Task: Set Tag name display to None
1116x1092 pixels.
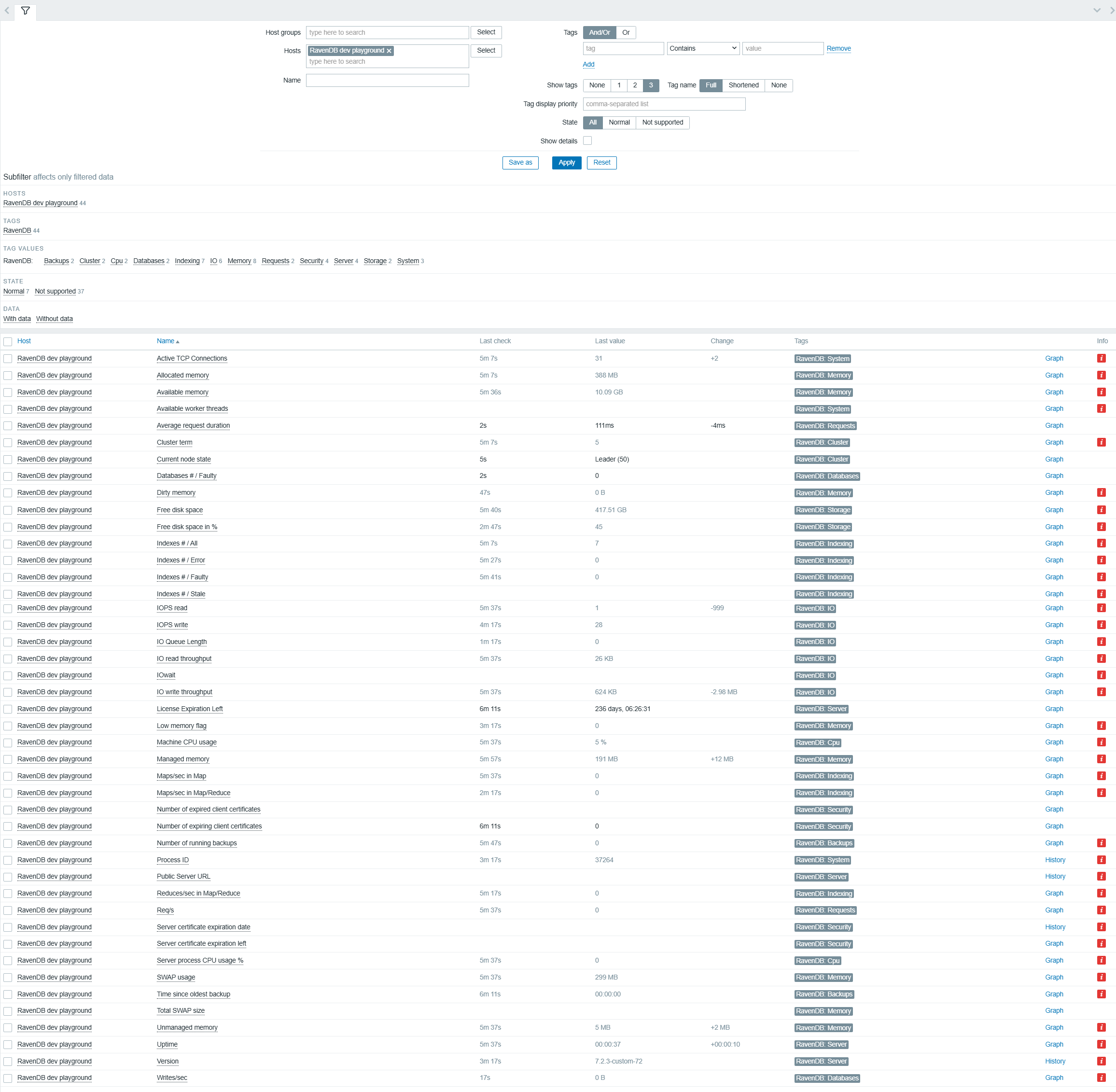Action: point(778,85)
